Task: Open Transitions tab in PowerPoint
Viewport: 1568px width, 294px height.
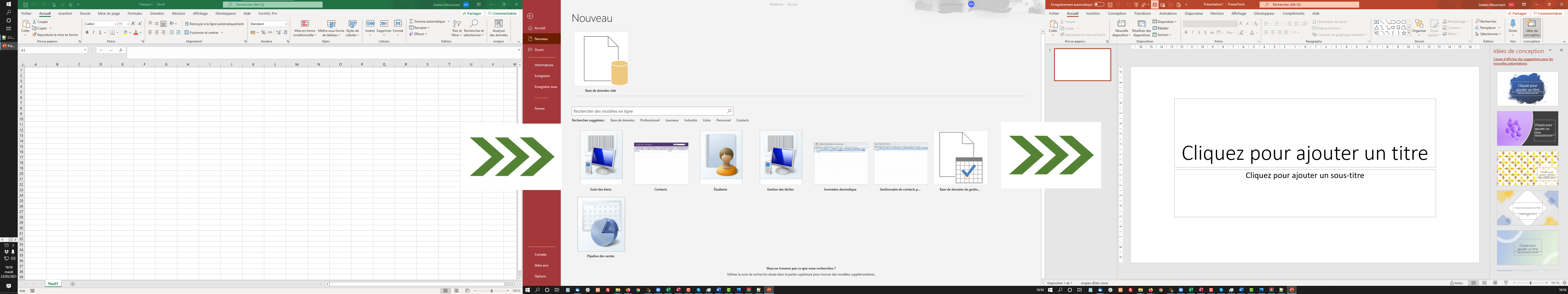Action: [x=1143, y=13]
